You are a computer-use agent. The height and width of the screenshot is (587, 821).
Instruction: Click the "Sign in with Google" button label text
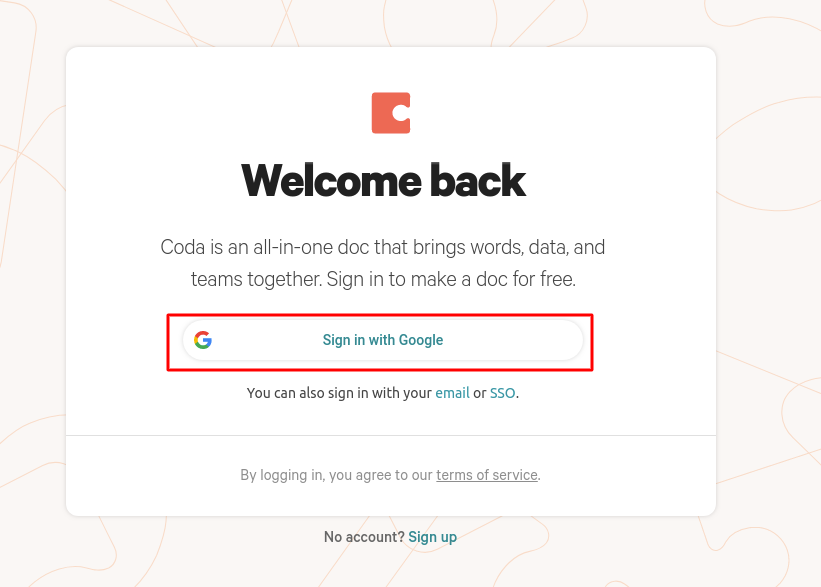[x=383, y=340]
